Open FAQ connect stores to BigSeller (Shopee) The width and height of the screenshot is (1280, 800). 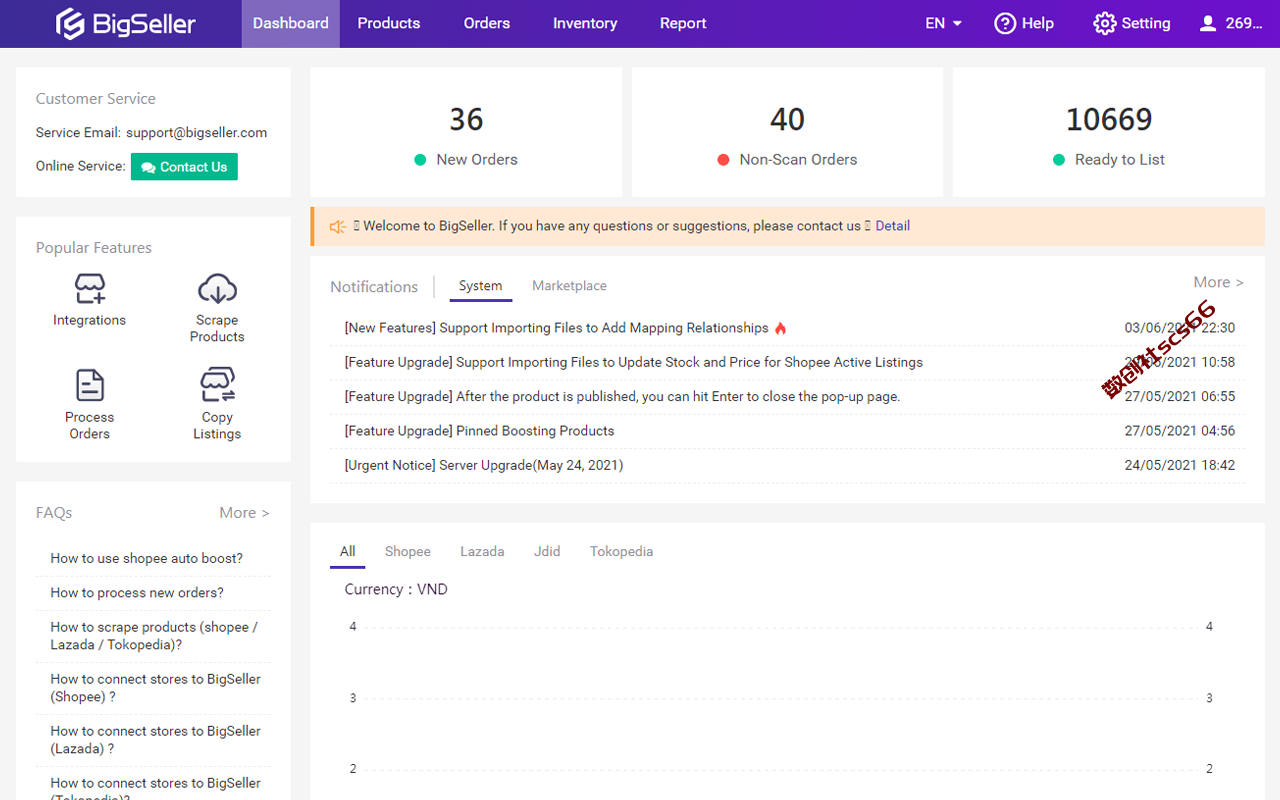[x=156, y=688]
